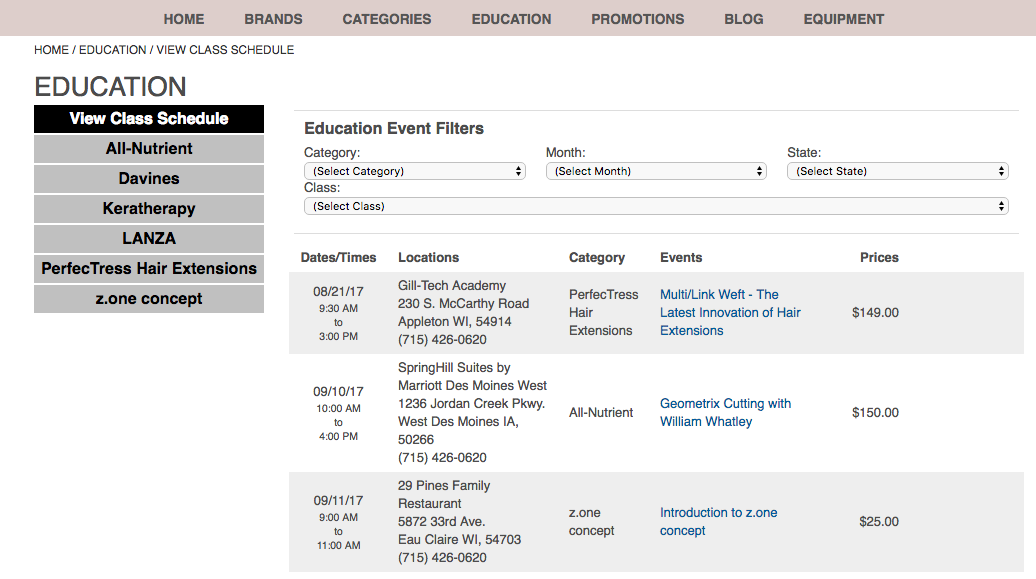1036x579 pixels.
Task: Open PerfecTress Hair Extensions sidebar button
Action: pos(149,268)
